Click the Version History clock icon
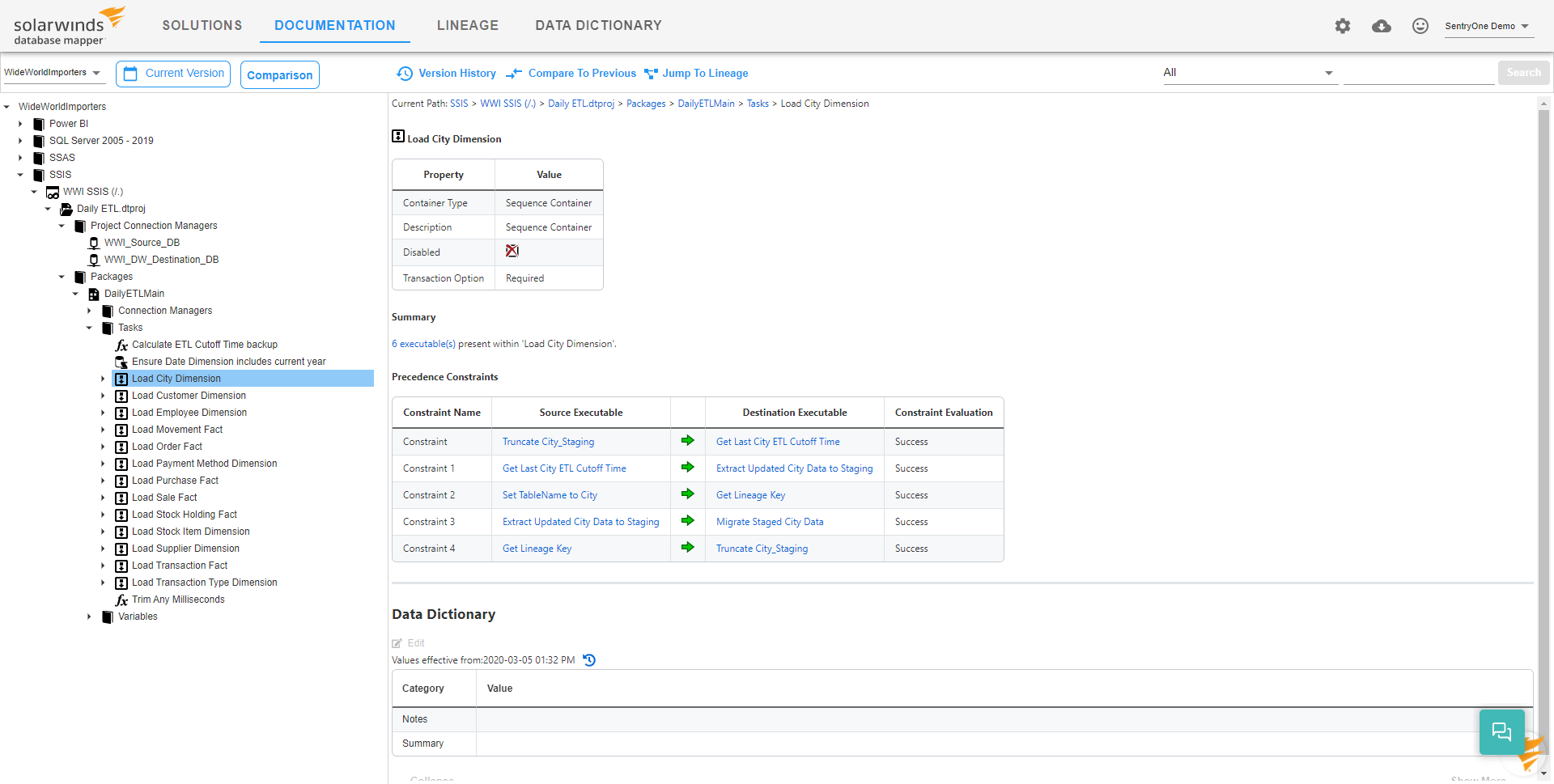The width and height of the screenshot is (1554, 784). point(405,74)
